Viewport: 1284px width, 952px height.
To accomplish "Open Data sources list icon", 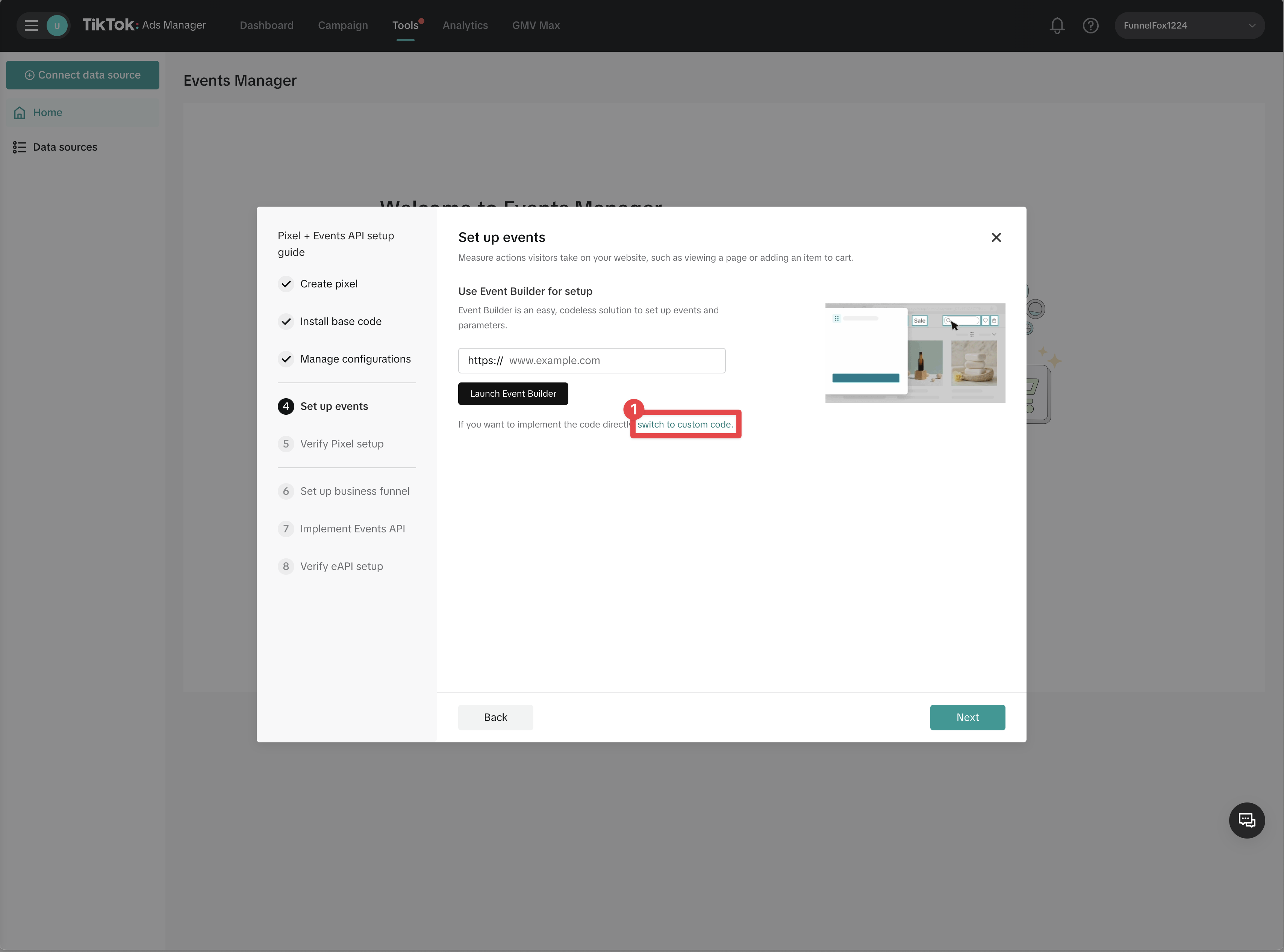I will point(20,148).
